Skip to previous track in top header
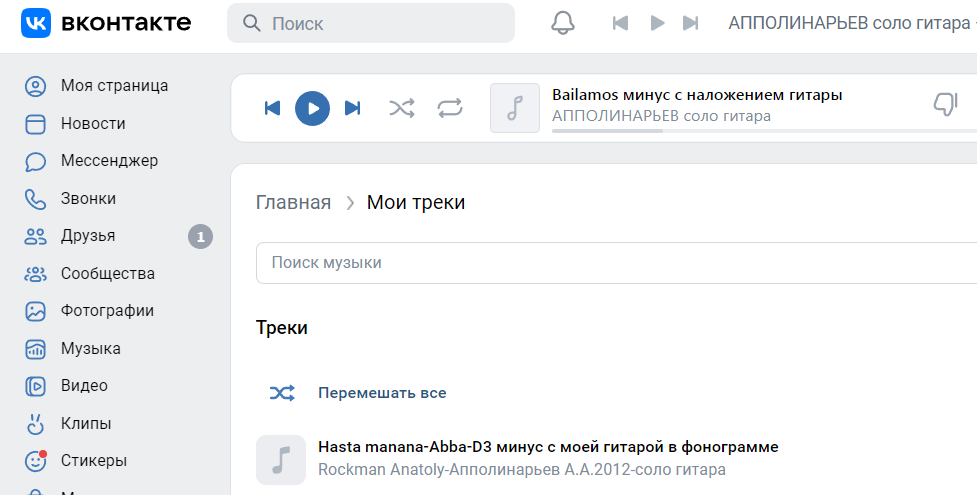The height and width of the screenshot is (495, 977). tap(620, 23)
